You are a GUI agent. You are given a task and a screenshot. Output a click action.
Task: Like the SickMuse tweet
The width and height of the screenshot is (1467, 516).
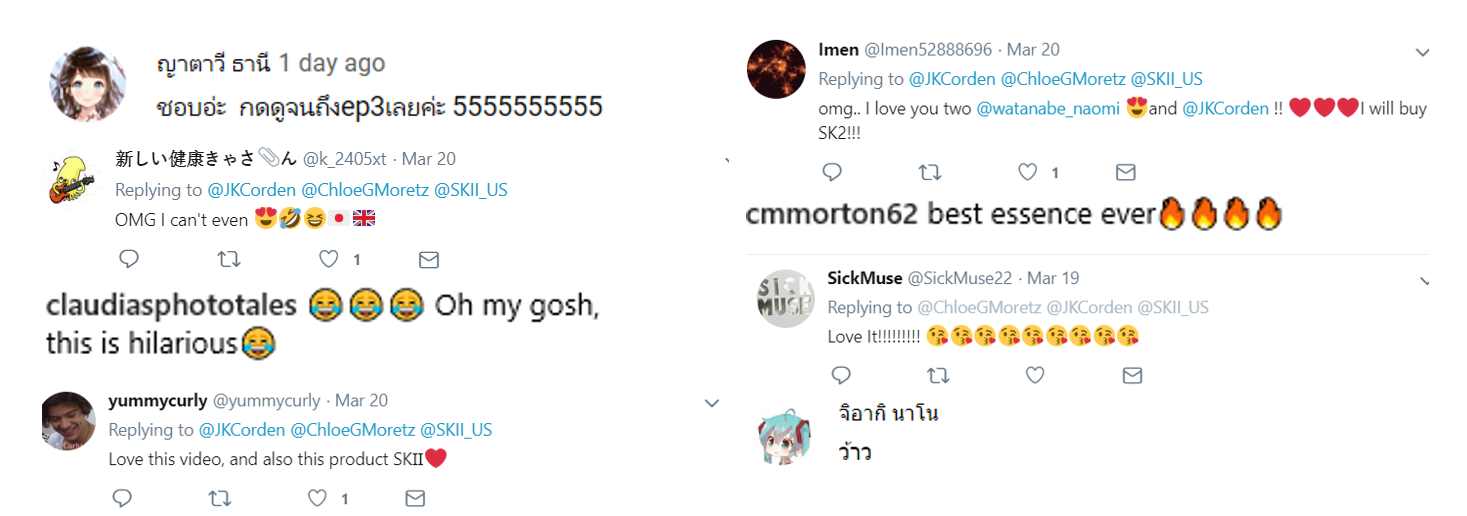[1035, 376]
